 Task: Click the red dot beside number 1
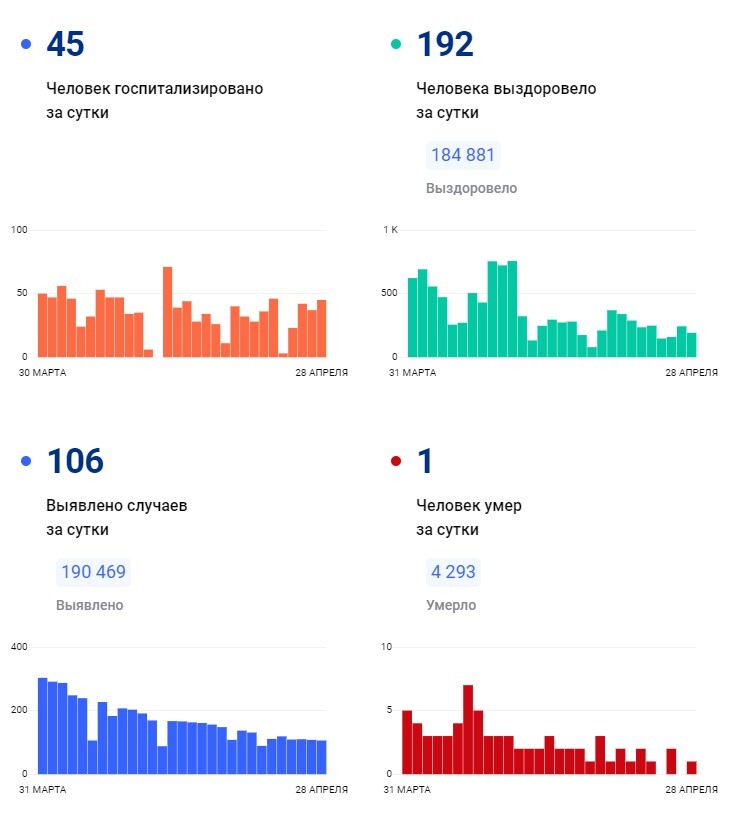pos(396,461)
